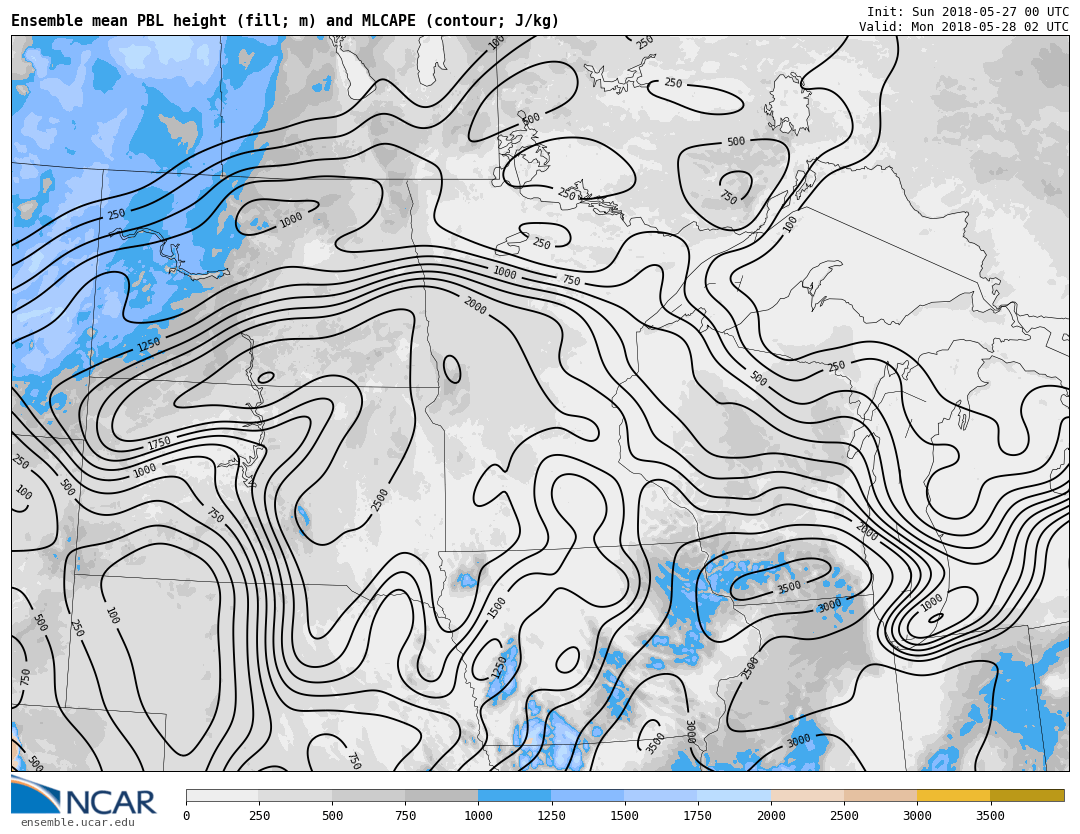Pick the 2000–2500 peach colorbar segment
Viewport: 1080px width, 834px height.
pos(807,796)
